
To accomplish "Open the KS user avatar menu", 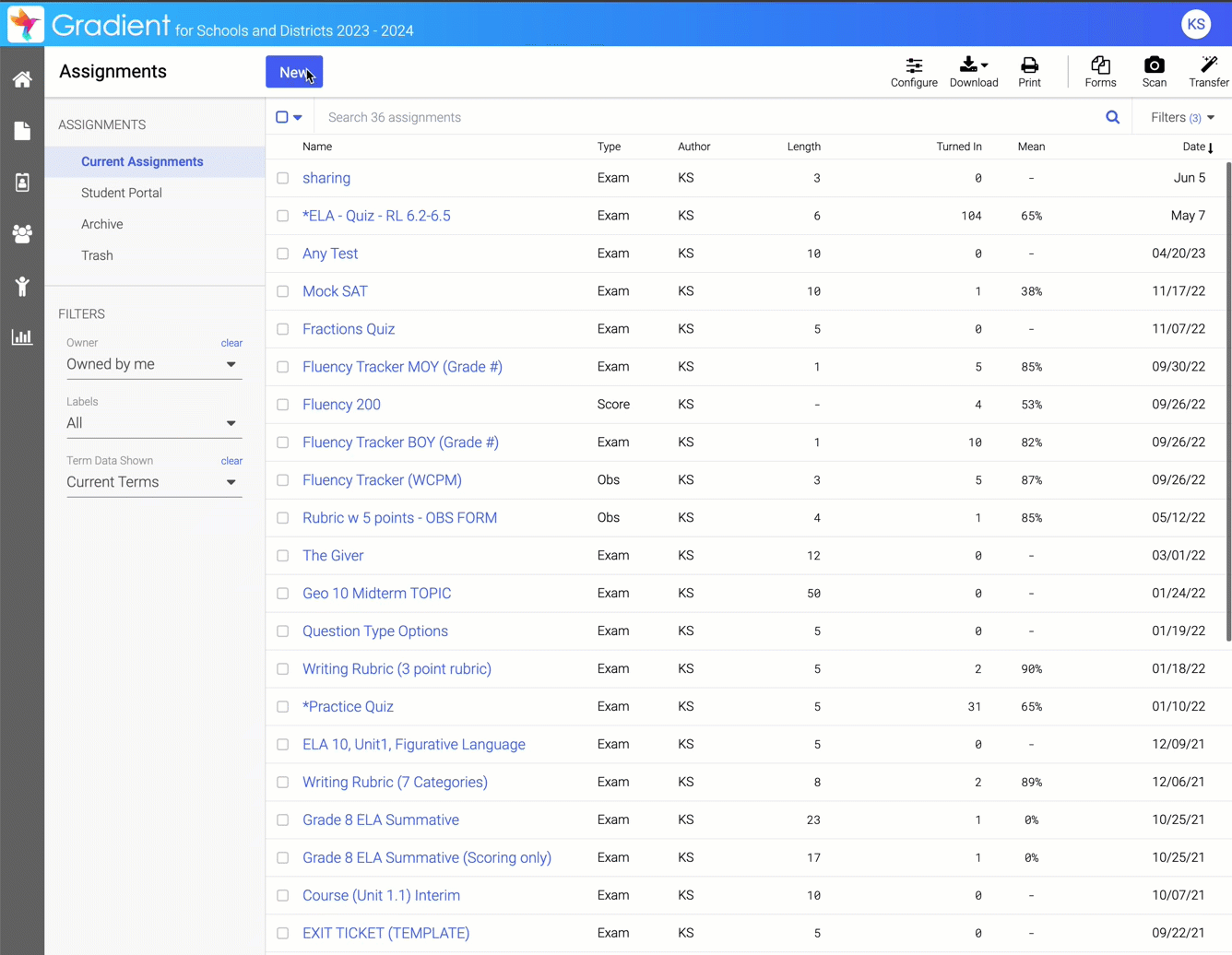I will coord(1196,24).
